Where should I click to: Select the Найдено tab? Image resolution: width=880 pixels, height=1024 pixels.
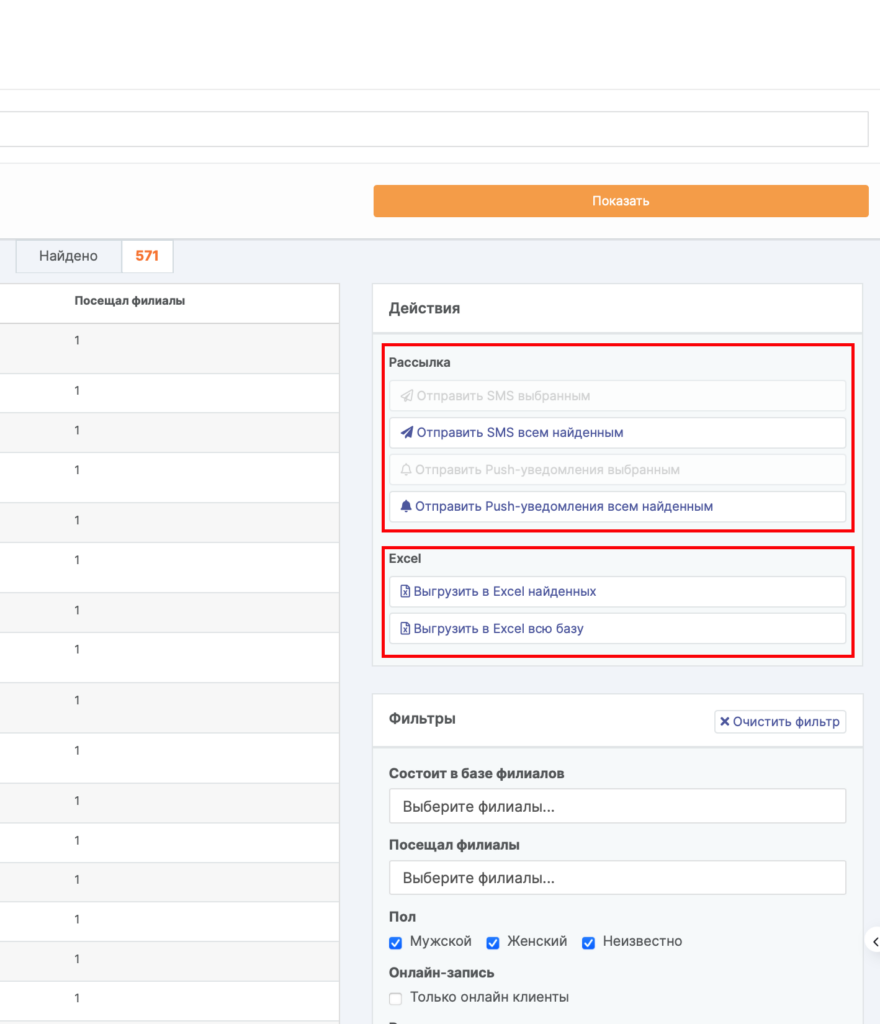click(68, 256)
